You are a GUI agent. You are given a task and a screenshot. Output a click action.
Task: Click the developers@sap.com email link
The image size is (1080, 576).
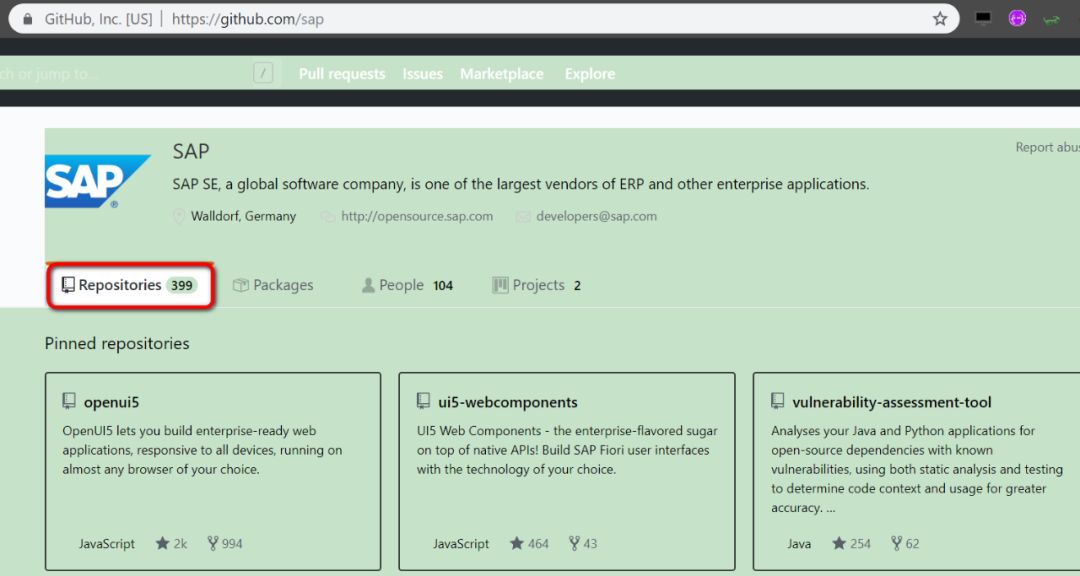pyautogui.click(x=596, y=216)
